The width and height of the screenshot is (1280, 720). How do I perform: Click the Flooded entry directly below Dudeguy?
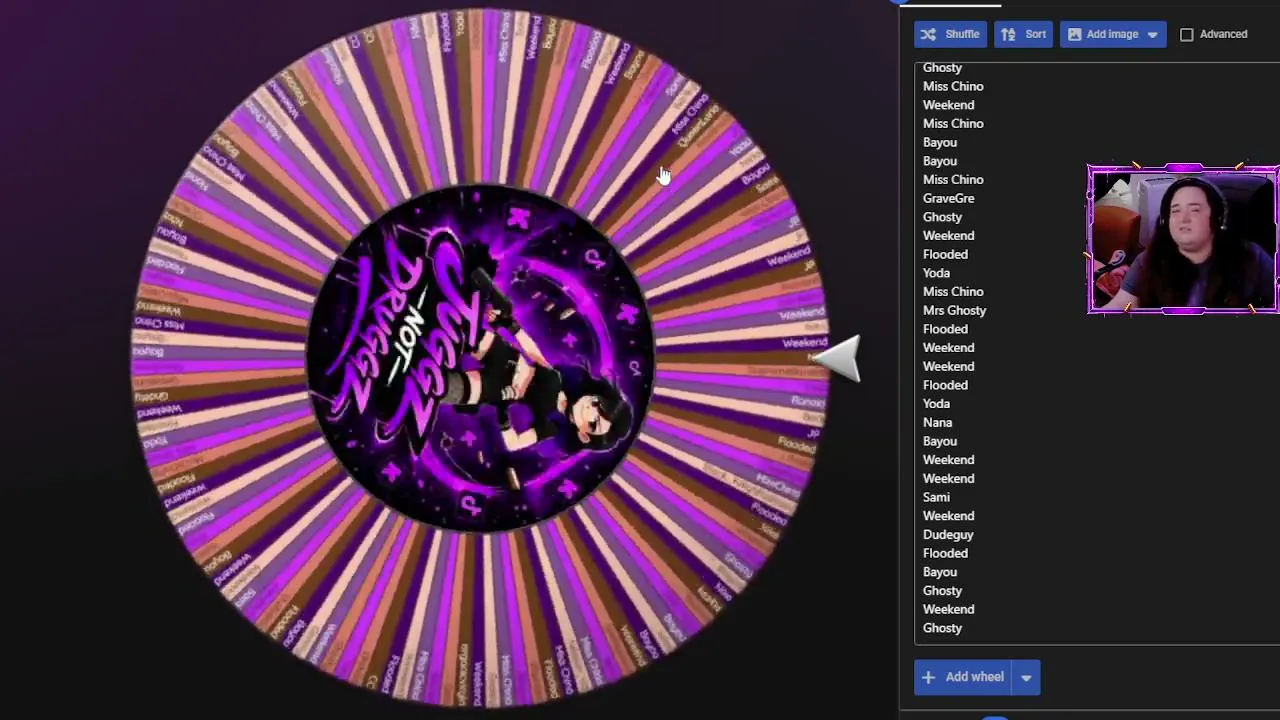tap(946, 553)
